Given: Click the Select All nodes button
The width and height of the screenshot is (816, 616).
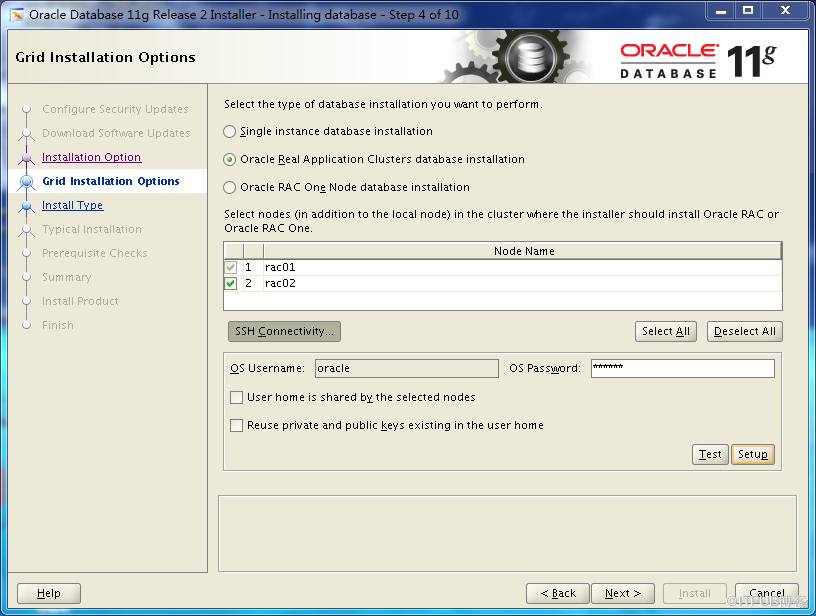Looking at the screenshot, I should click(666, 331).
